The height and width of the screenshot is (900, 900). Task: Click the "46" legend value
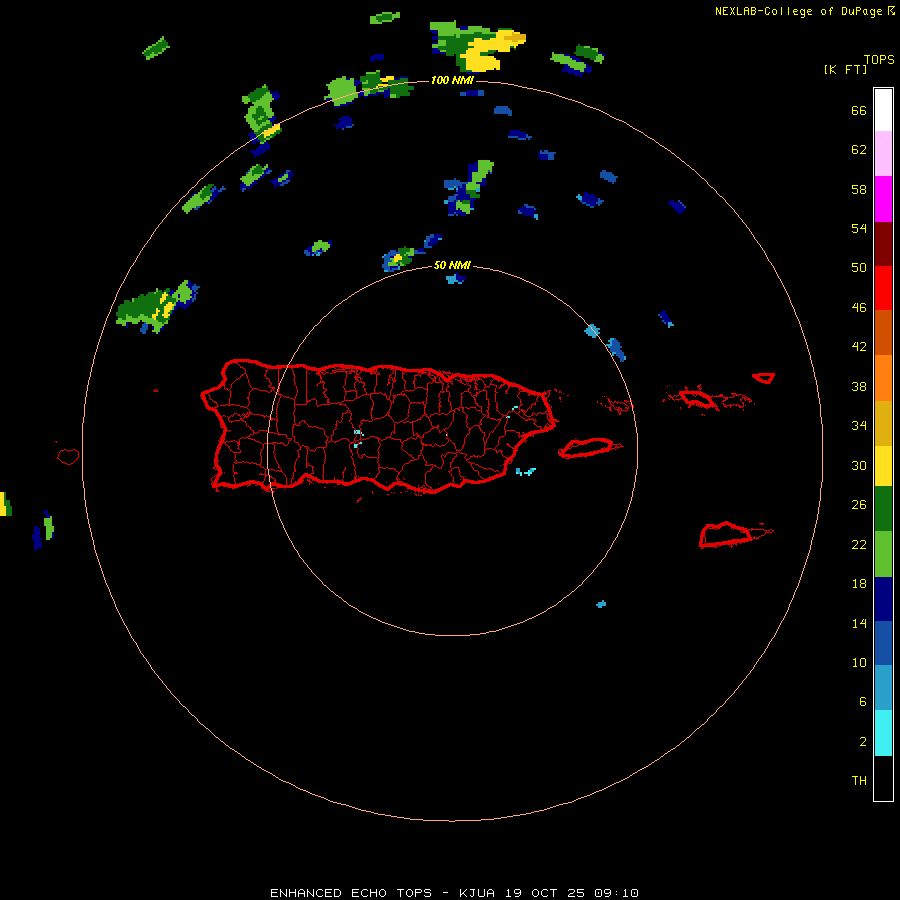[x=859, y=307]
